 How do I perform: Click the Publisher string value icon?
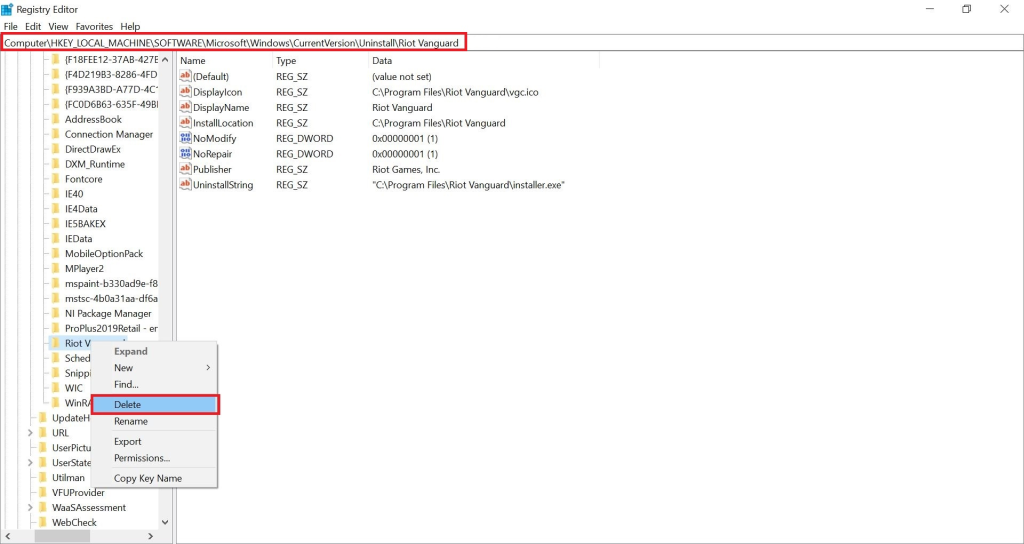tap(185, 169)
